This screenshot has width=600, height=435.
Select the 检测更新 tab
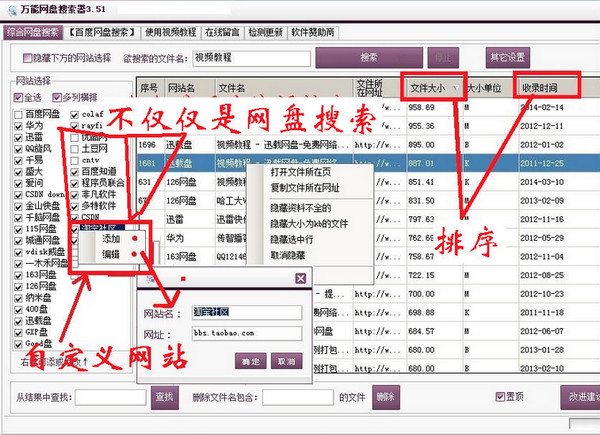[266, 33]
